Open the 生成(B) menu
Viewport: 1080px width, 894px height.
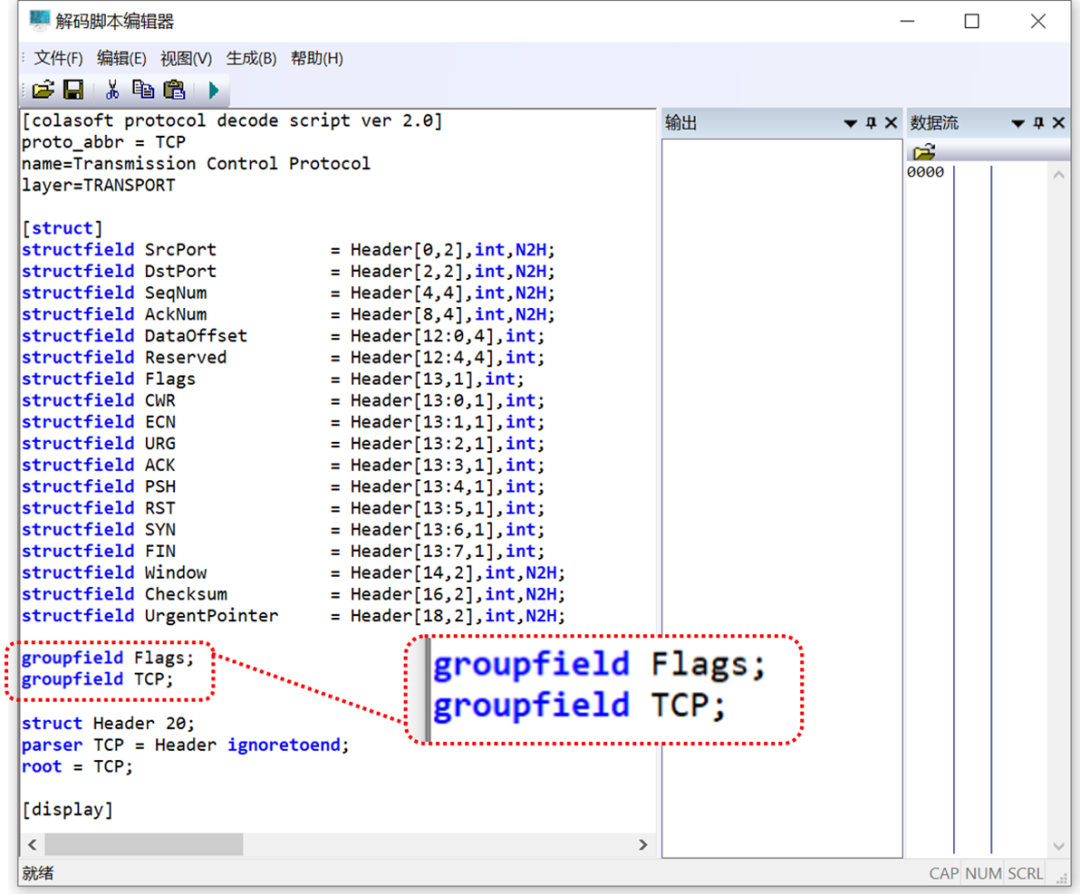pyautogui.click(x=251, y=58)
